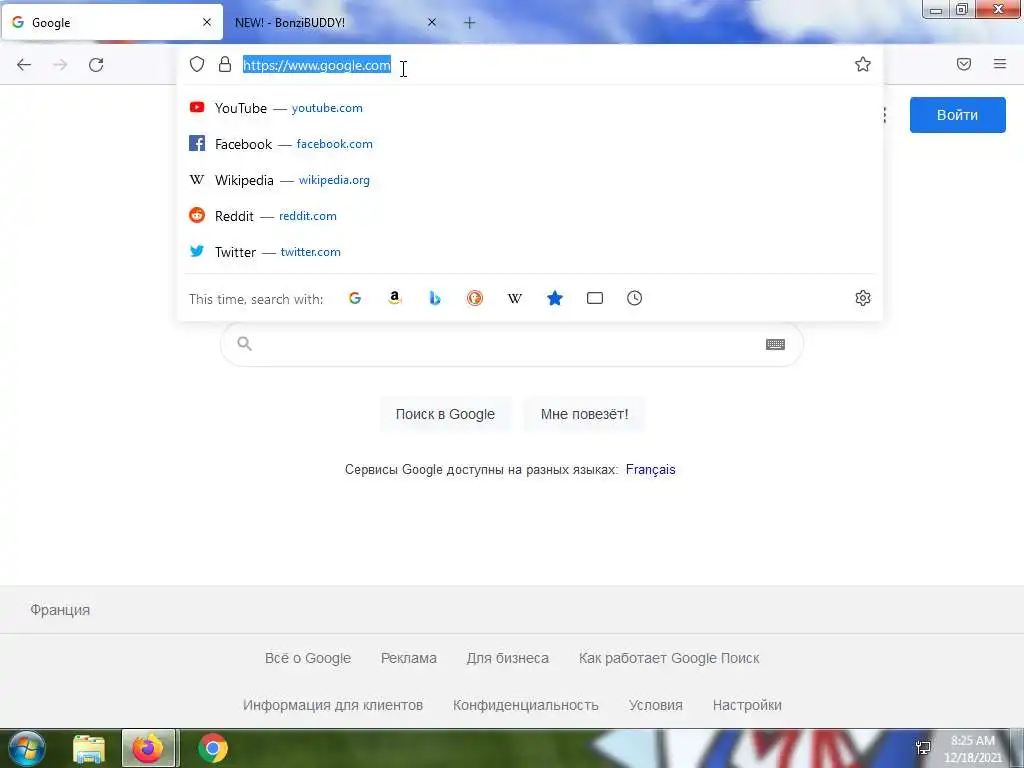Click the selected URL in address bar
This screenshot has height=768, width=1024.
pyautogui.click(x=317, y=65)
